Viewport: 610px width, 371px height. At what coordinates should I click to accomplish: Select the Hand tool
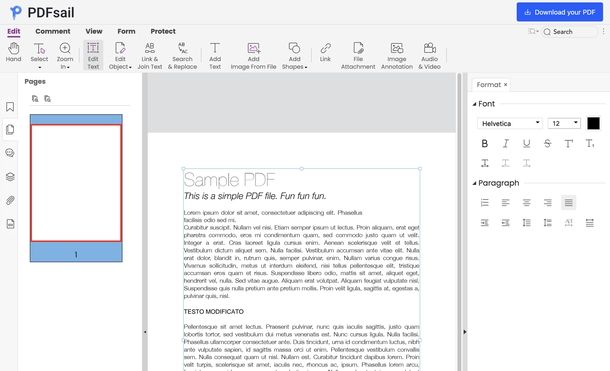click(13, 52)
